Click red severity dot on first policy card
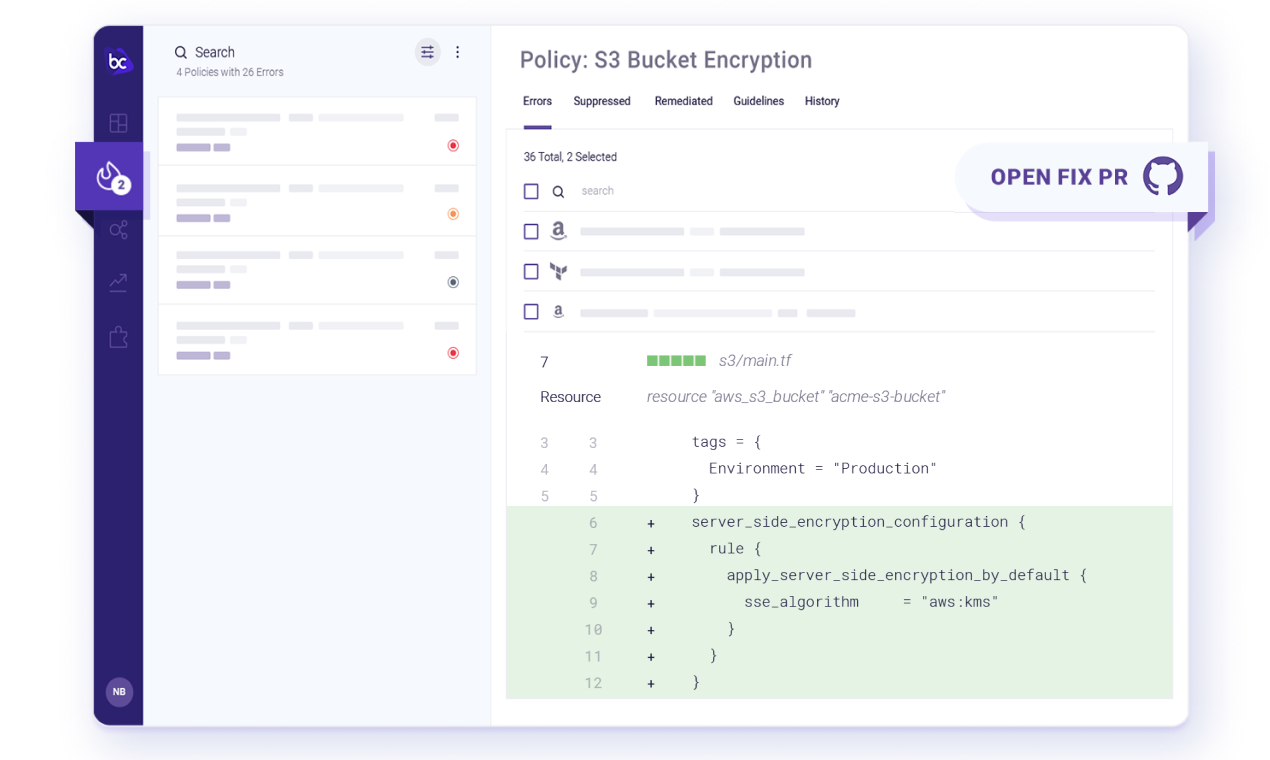Screen dimensions: 1270x760 [453, 146]
